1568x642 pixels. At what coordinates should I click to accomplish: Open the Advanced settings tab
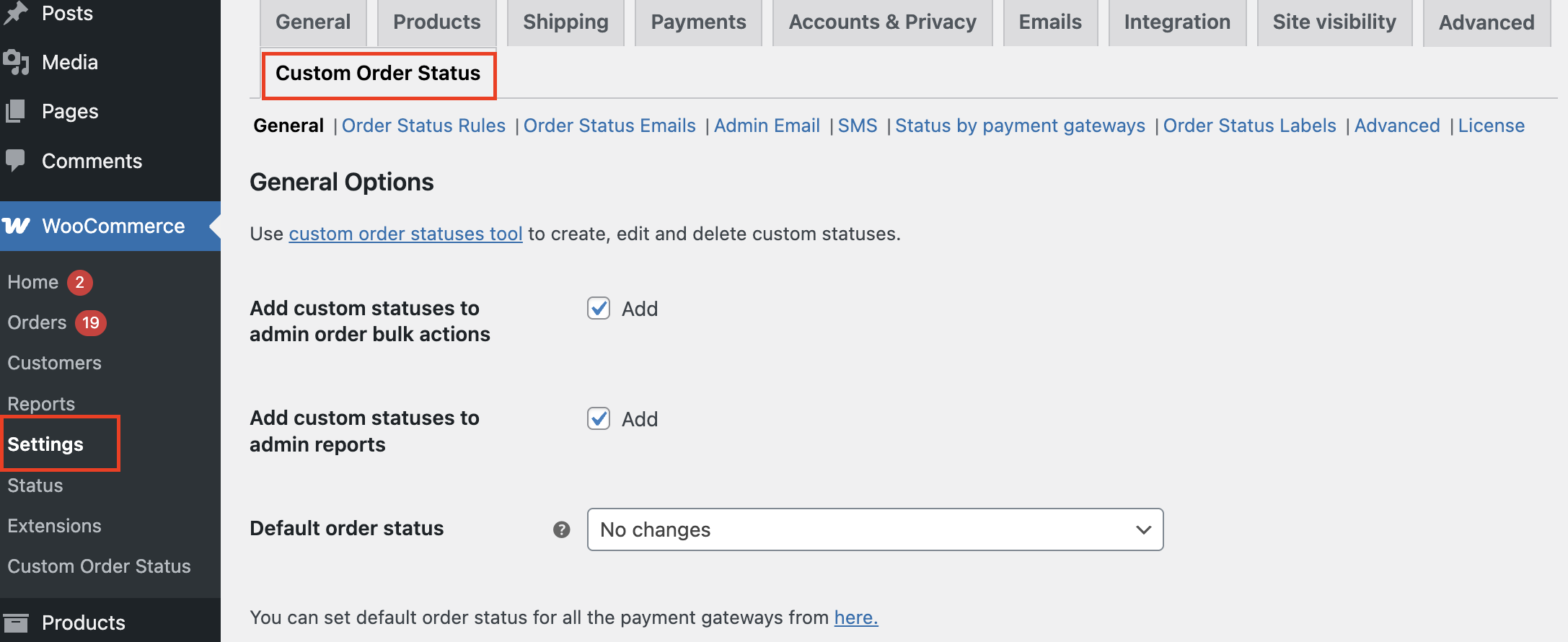click(x=1486, y=22)
